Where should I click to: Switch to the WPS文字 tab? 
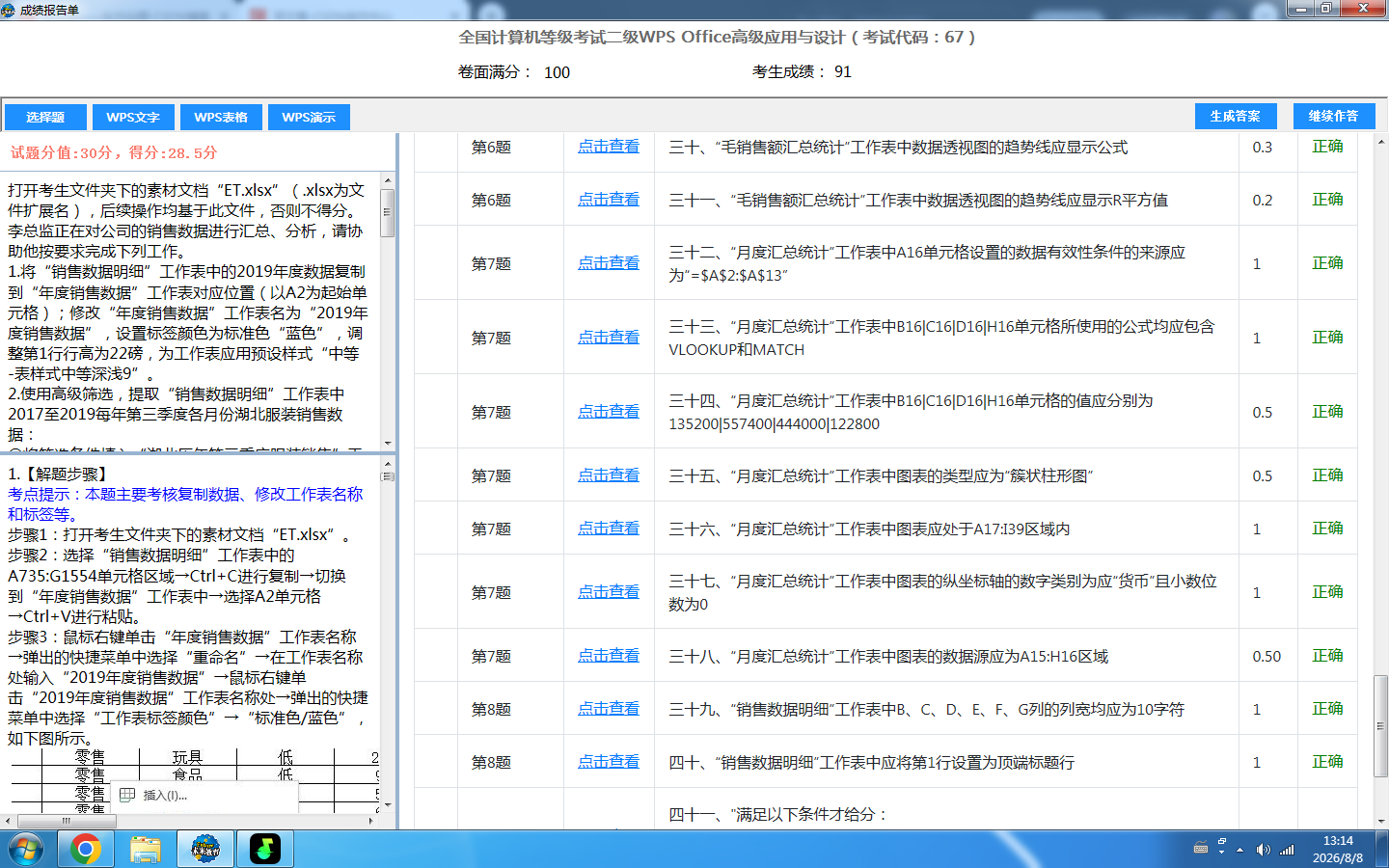(133, 117)
